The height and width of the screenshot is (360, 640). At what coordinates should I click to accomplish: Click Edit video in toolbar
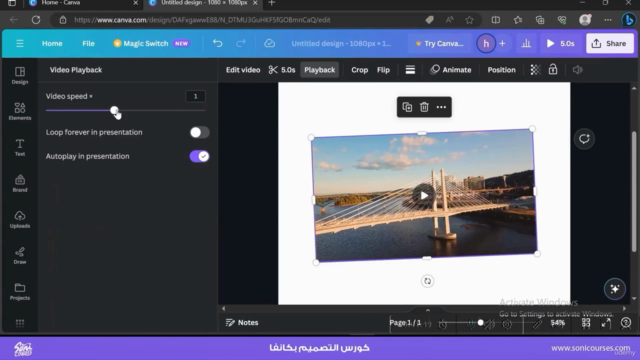[243, 70]
